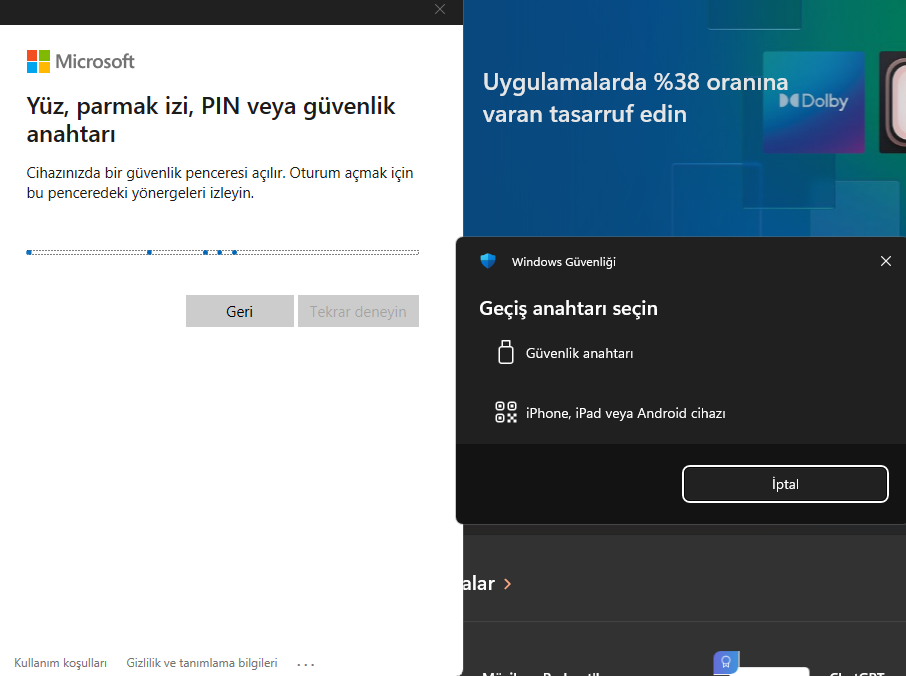Open the three-dot more options footer menu

306,664
